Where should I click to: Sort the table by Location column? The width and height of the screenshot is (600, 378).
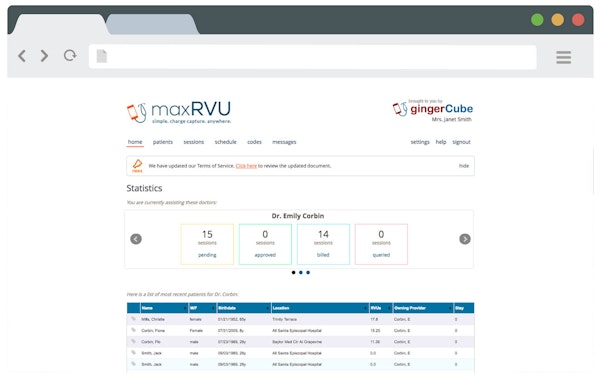point(320,308)
